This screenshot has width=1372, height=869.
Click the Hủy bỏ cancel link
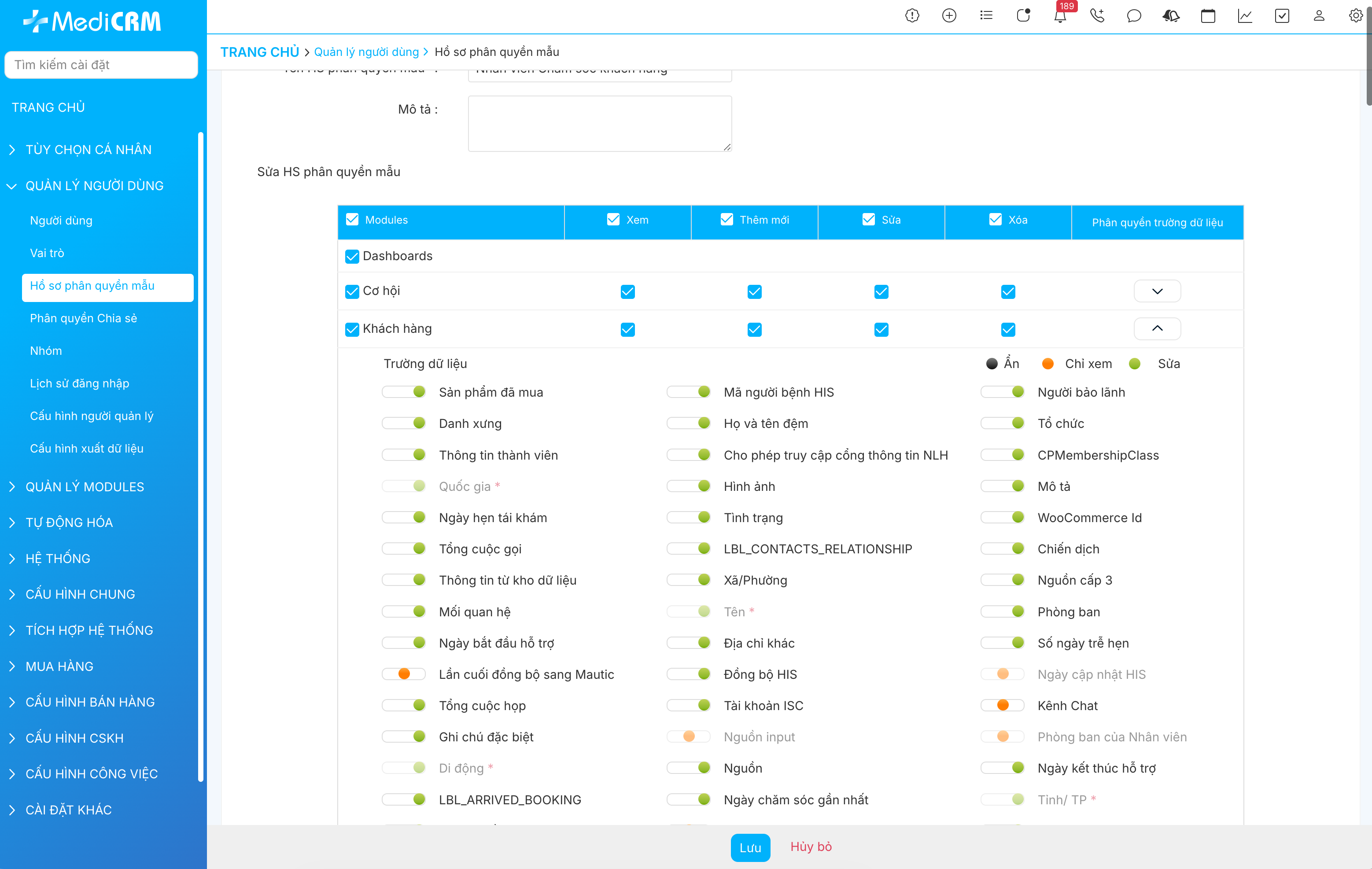pyautogui.click(x=811, y=847)
